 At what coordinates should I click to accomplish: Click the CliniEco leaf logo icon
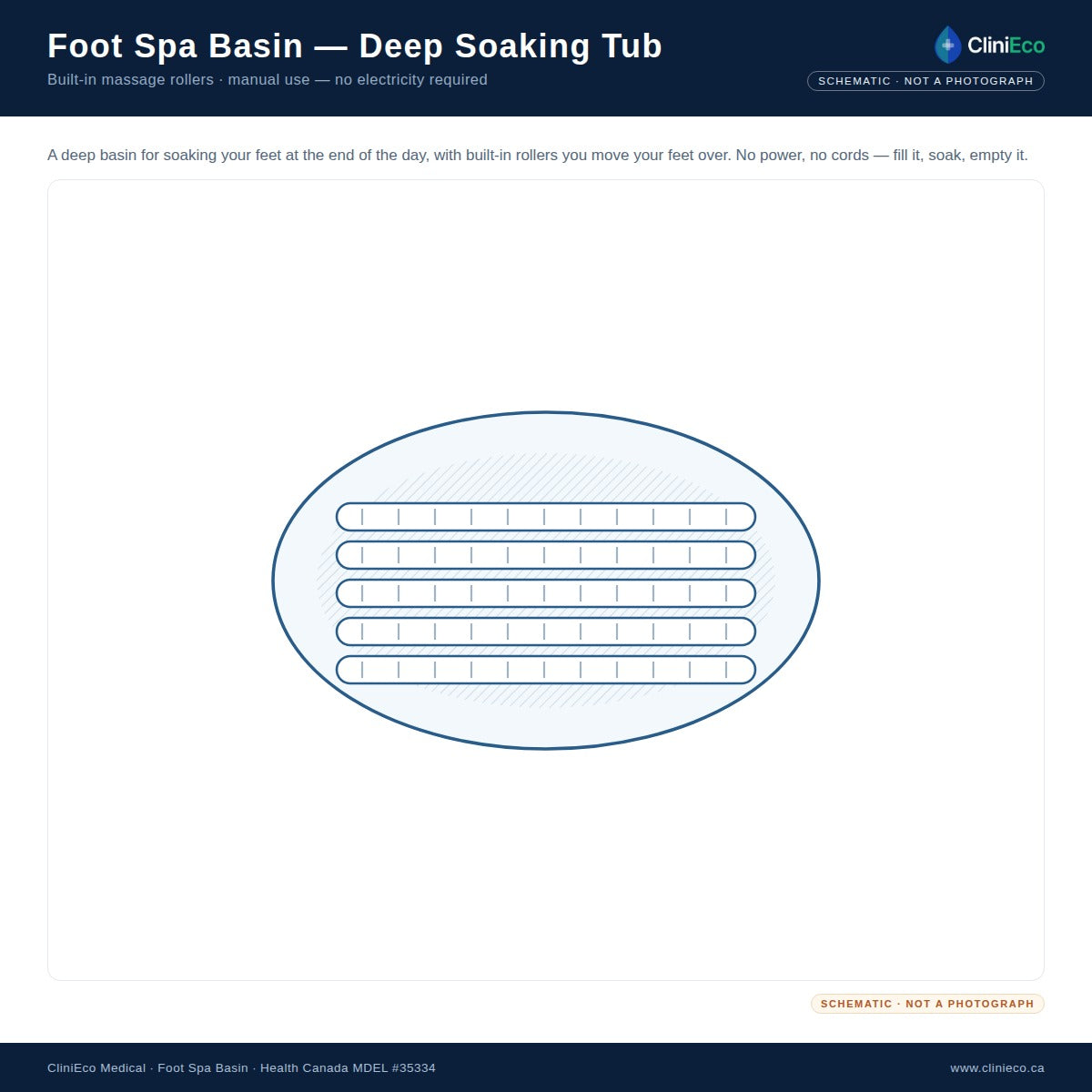[947, 45]
